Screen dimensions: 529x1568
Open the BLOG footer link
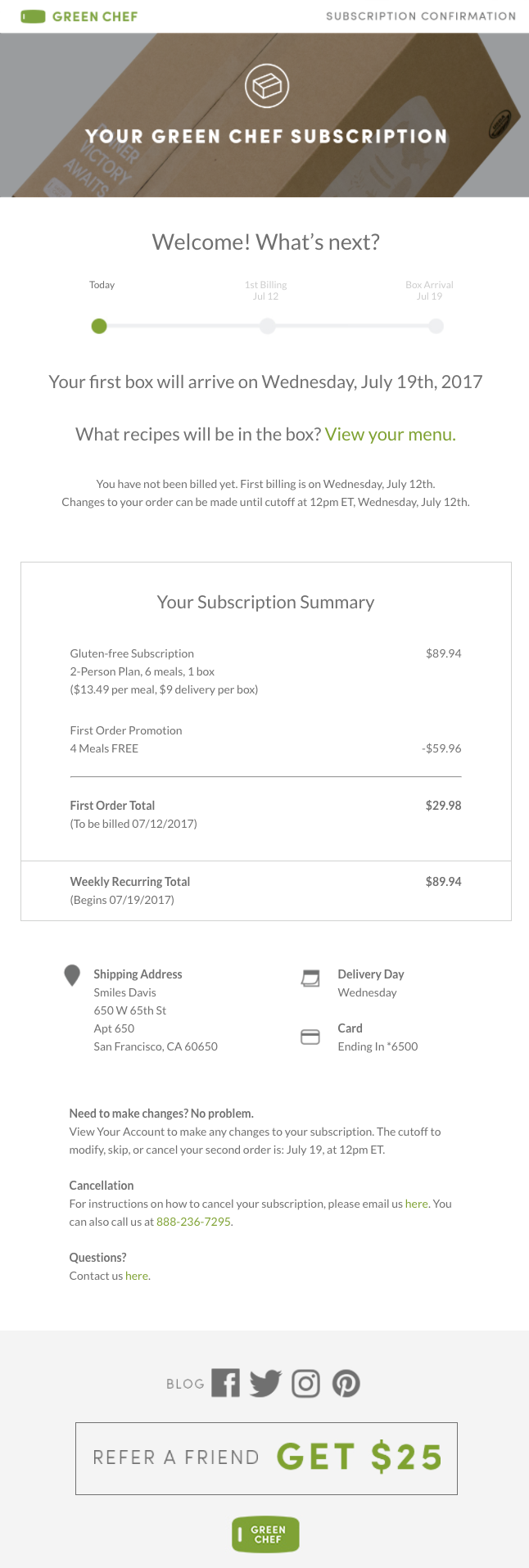pos(185,1384)
